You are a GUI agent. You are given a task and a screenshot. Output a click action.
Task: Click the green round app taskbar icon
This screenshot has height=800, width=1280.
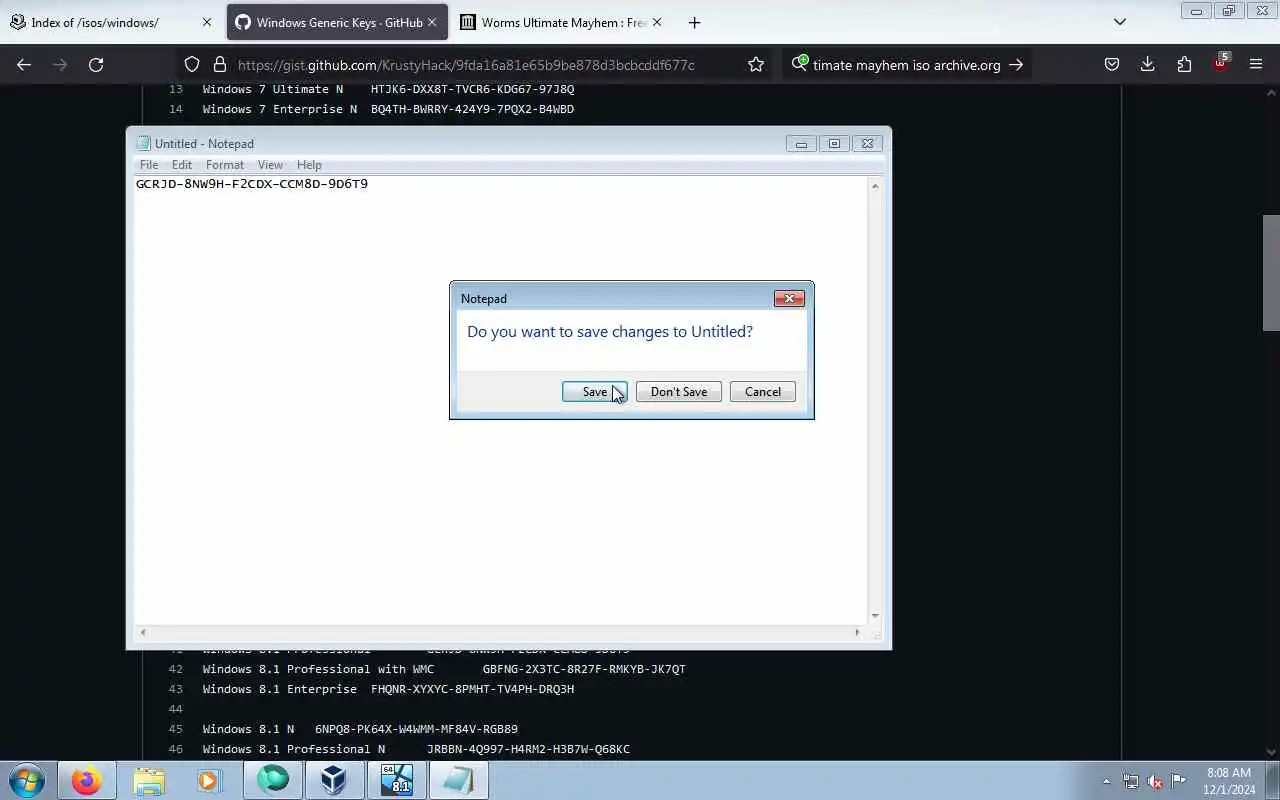[272, 780]
